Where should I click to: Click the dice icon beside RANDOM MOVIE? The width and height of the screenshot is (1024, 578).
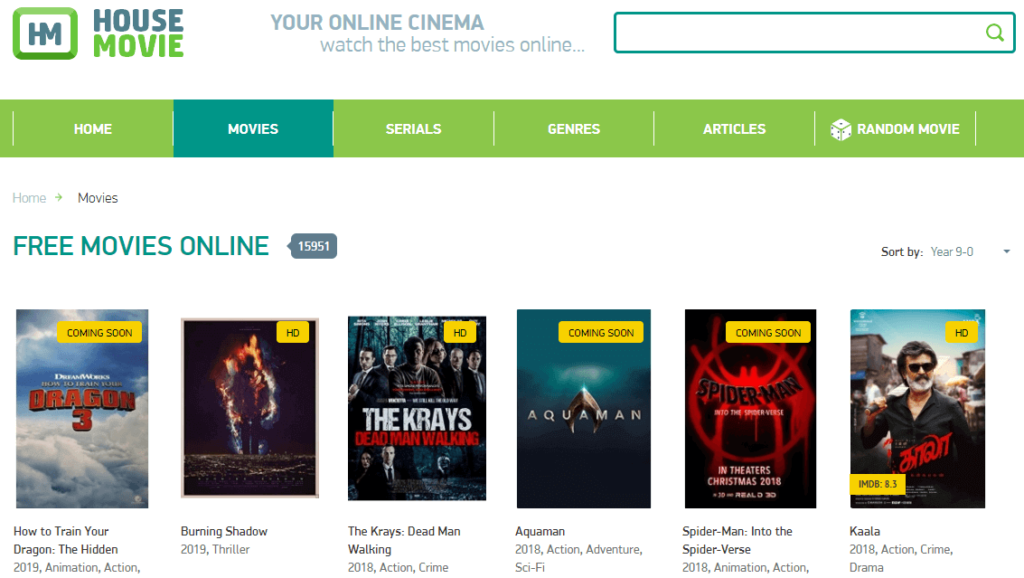click(838, 128)
